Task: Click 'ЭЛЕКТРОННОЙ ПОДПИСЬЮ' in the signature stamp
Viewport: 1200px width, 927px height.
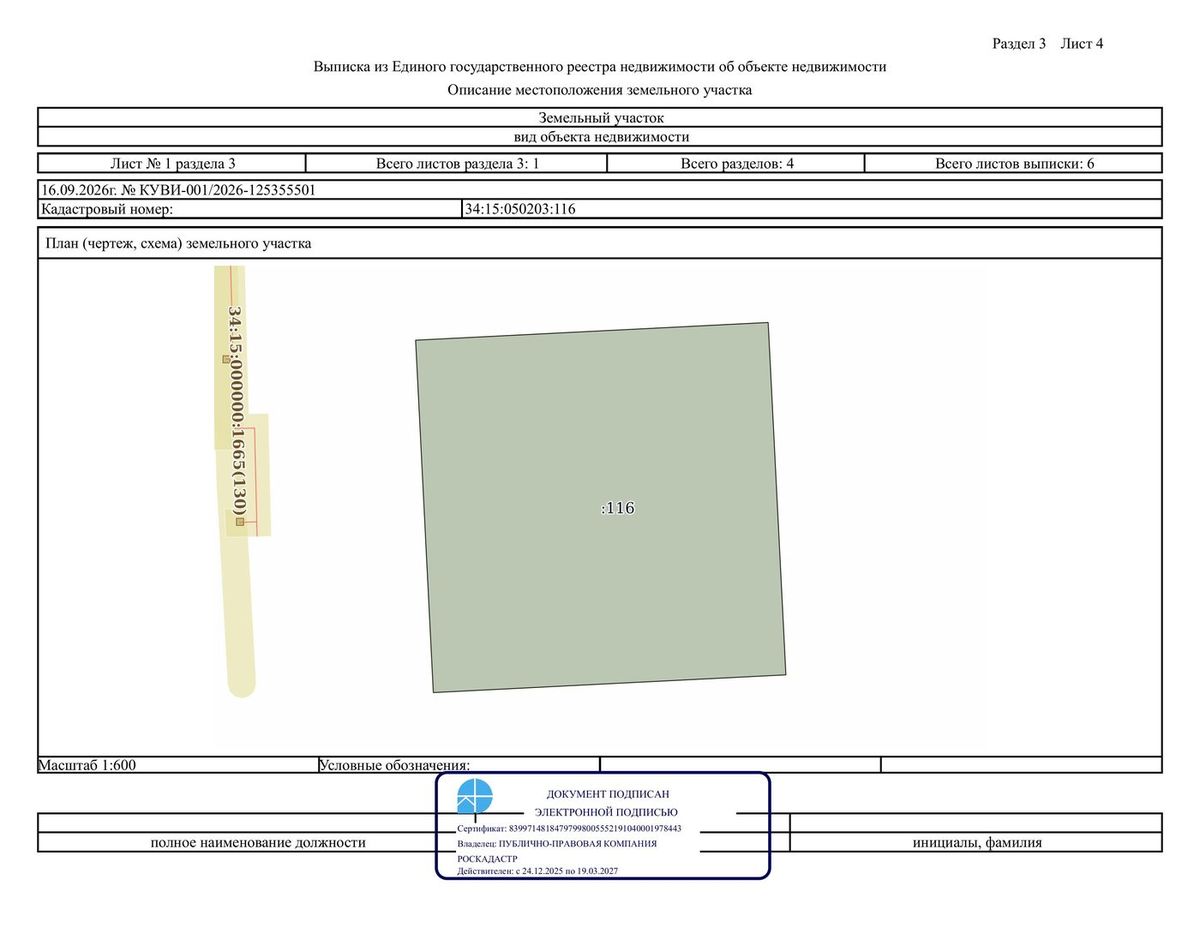Action: point(606,812)
